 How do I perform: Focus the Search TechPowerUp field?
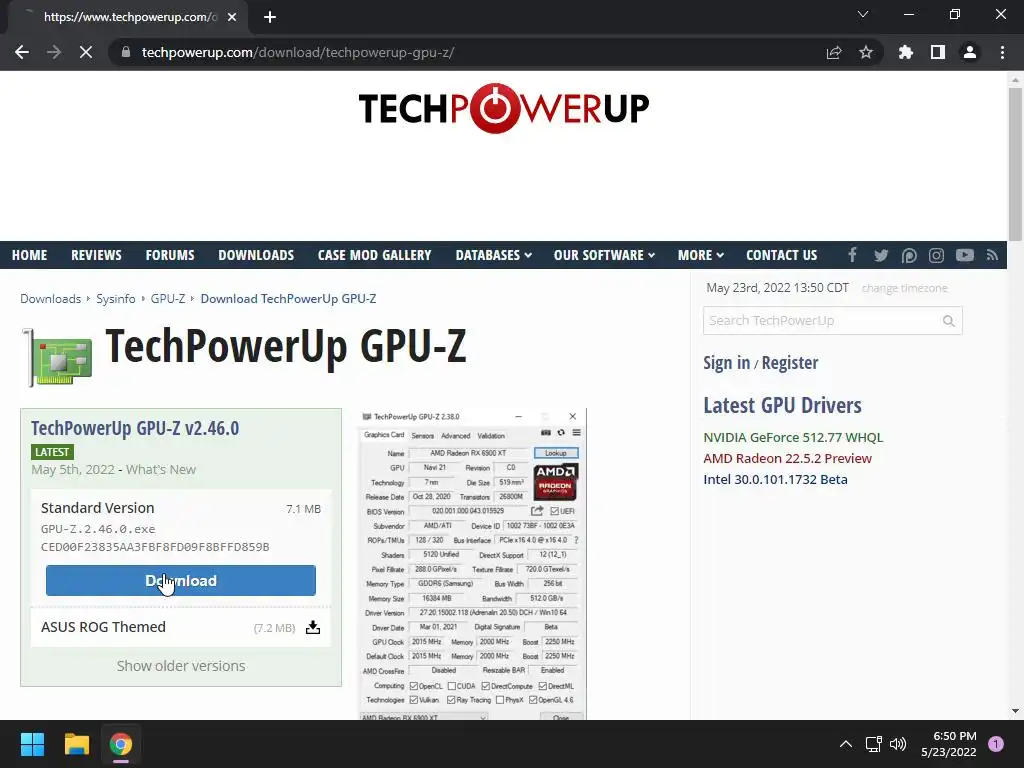pos(833,321)
